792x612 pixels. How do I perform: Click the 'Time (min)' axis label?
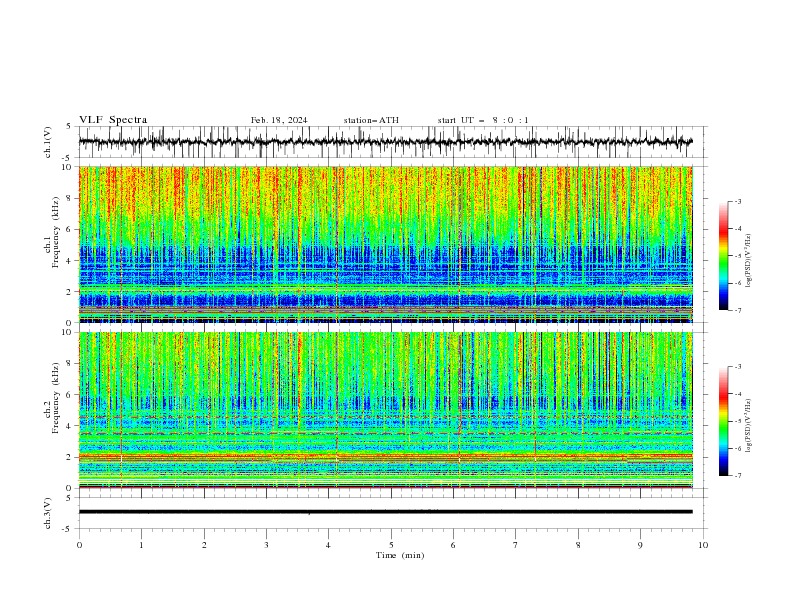coord(400,555)
